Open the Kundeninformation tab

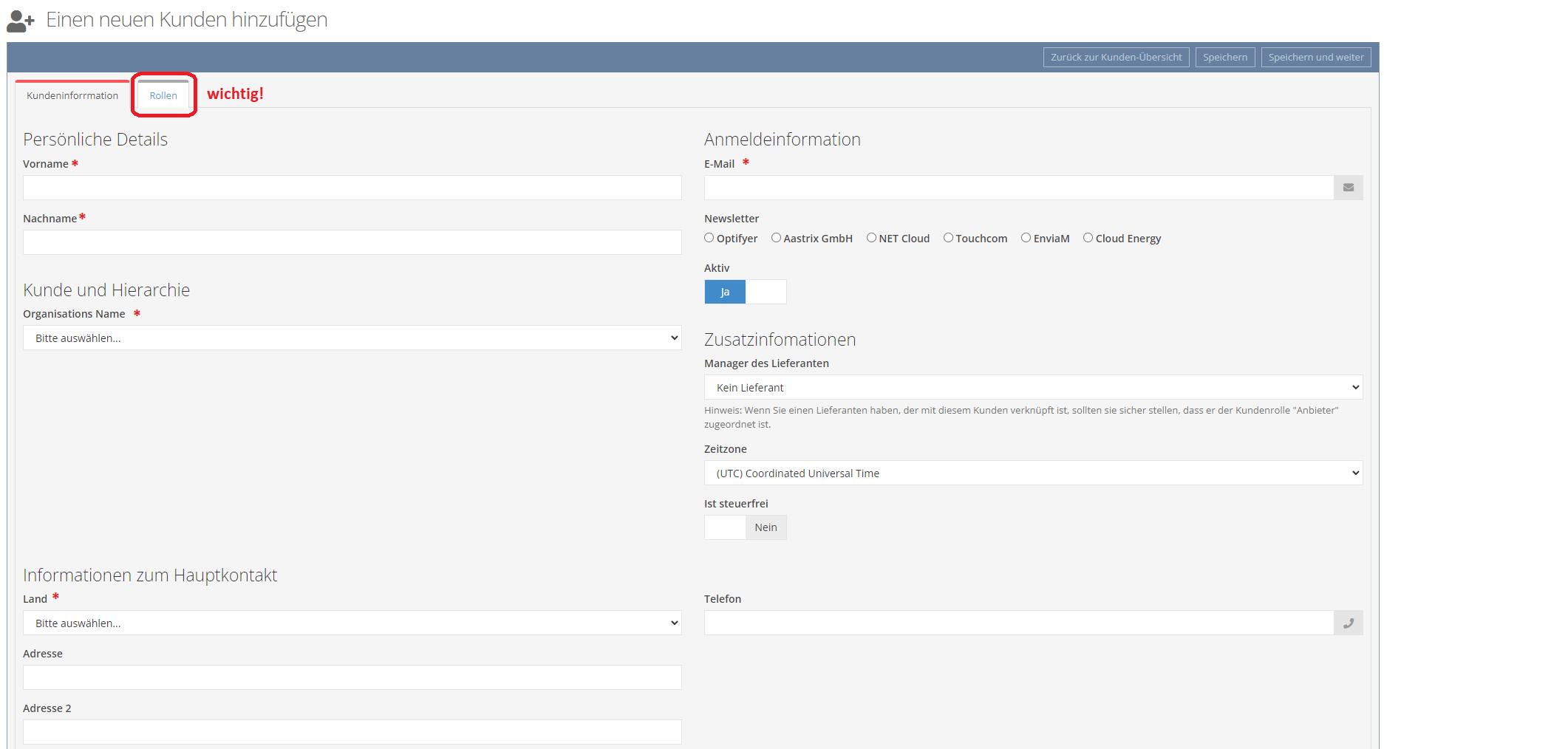[x=72, y=95]
